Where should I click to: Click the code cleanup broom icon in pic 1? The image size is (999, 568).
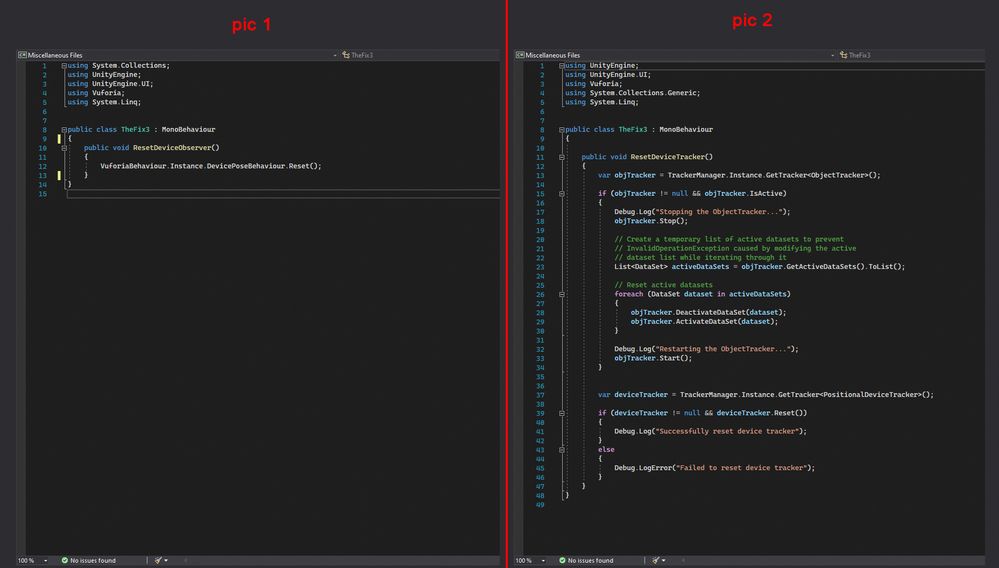[158, 561]
